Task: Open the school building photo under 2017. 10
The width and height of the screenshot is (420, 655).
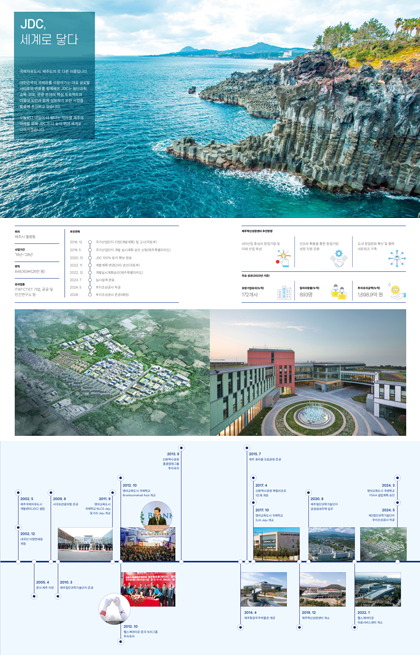Action: point(276,544)
